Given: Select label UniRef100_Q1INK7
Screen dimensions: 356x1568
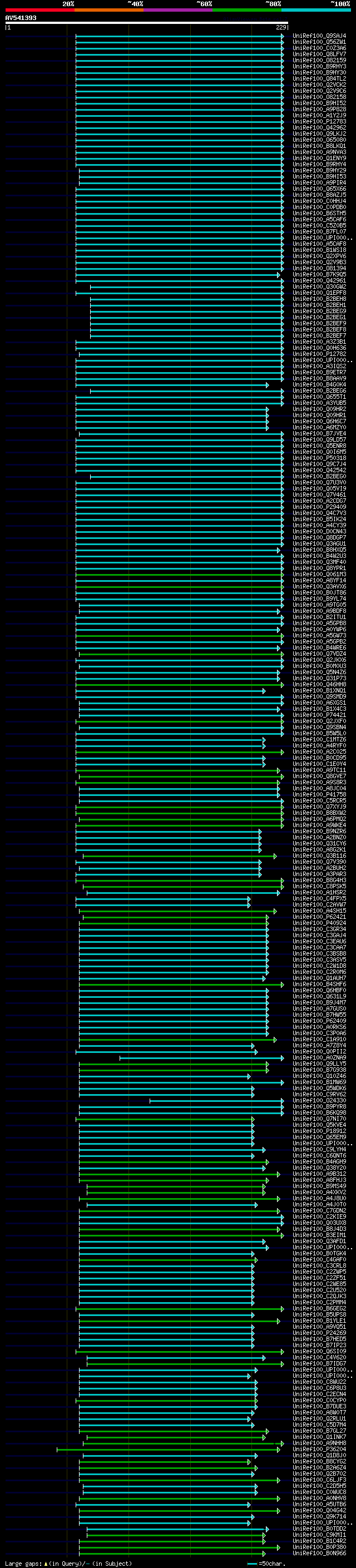Looking at the screenshot, I should click(x=319, y=1437).
